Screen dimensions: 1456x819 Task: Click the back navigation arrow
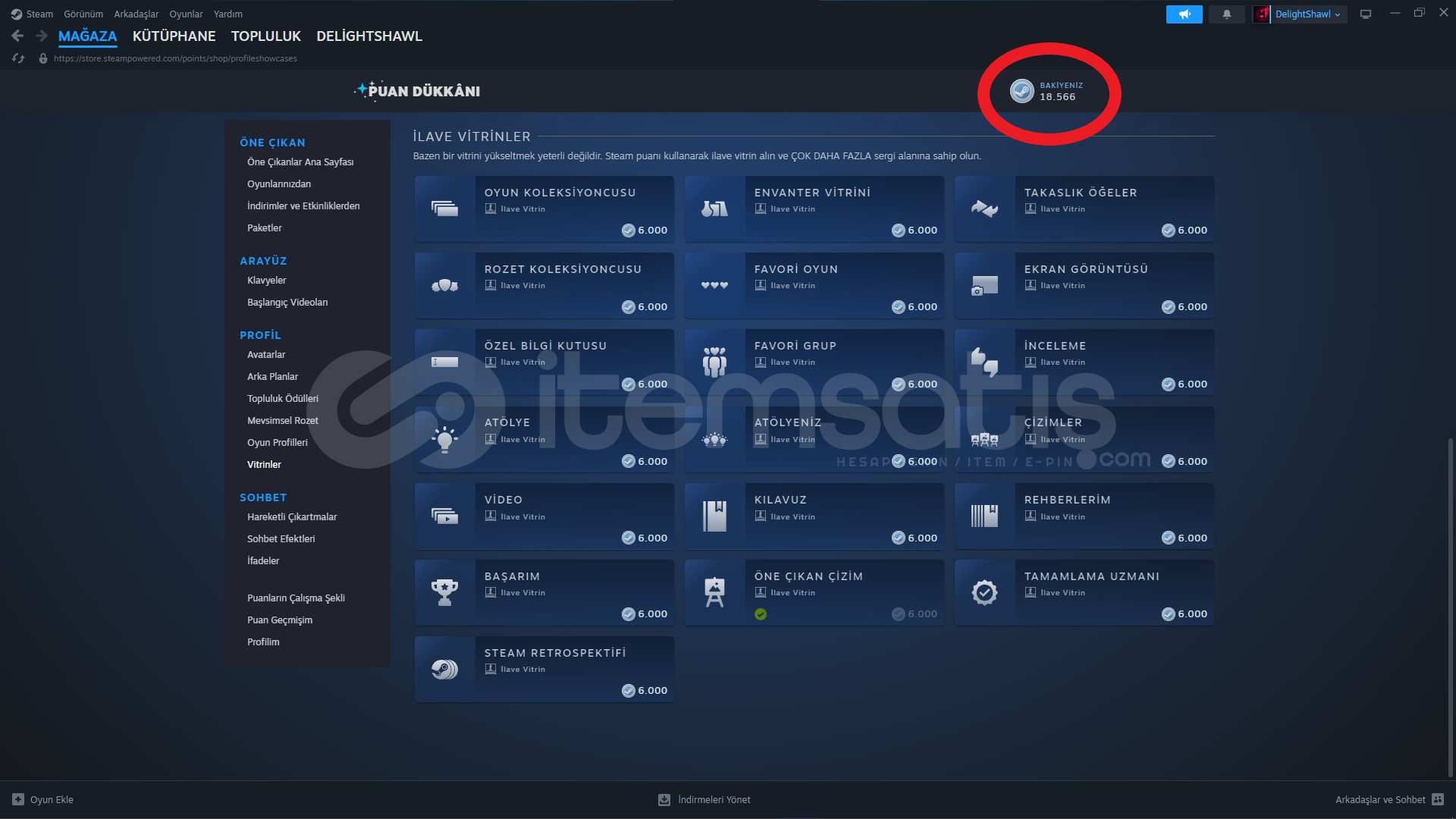coord(17,36)
